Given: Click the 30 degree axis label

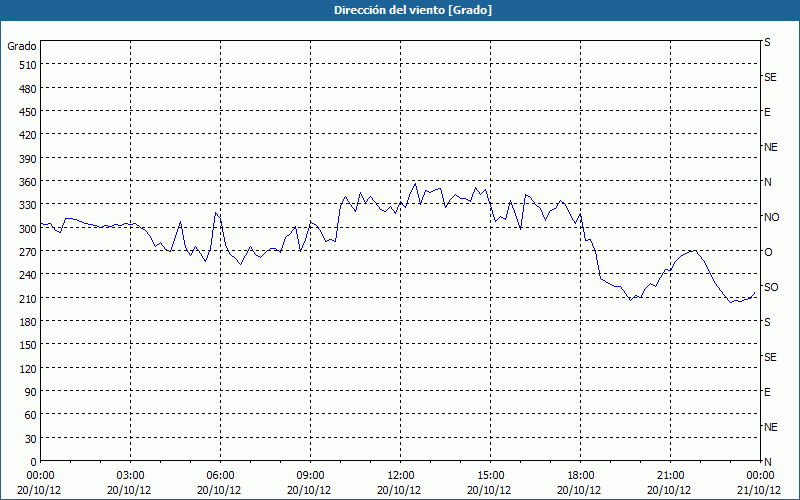Looking at the screenshot, I should pyautogui.click(x=31, y=439).
